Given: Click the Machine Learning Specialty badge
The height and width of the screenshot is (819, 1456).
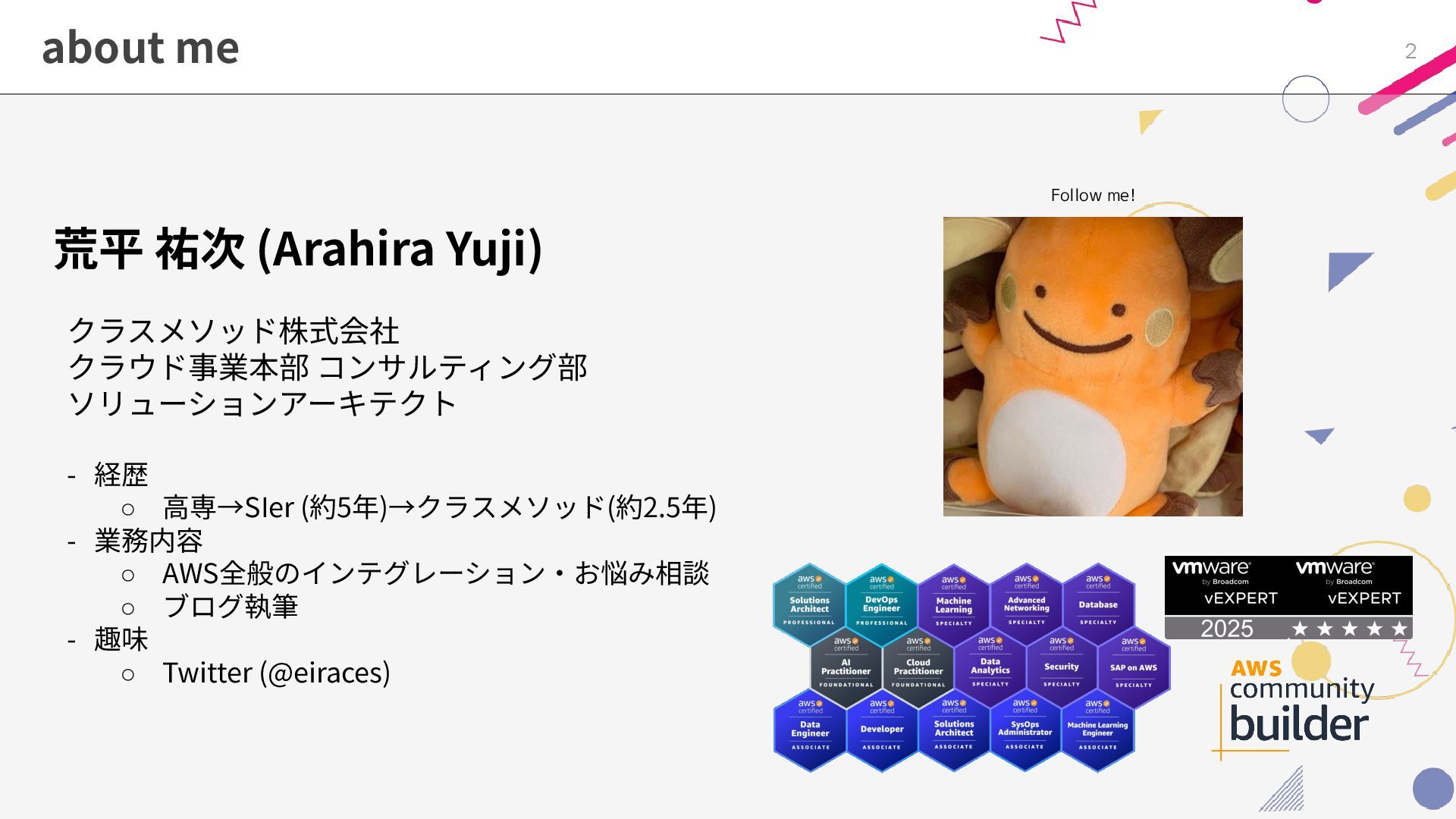Looking at the screenshot, I should coord(953,604).
